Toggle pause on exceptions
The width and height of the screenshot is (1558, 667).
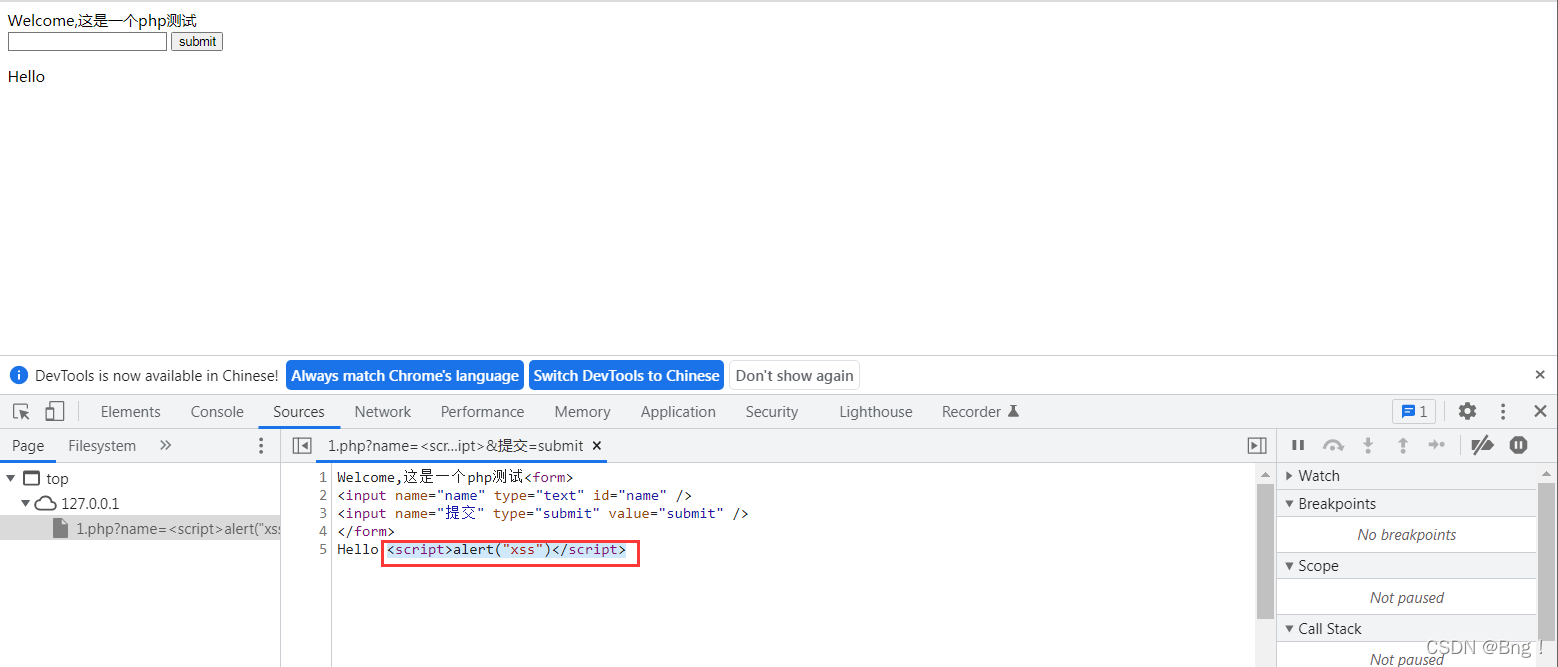point(1518,445)
